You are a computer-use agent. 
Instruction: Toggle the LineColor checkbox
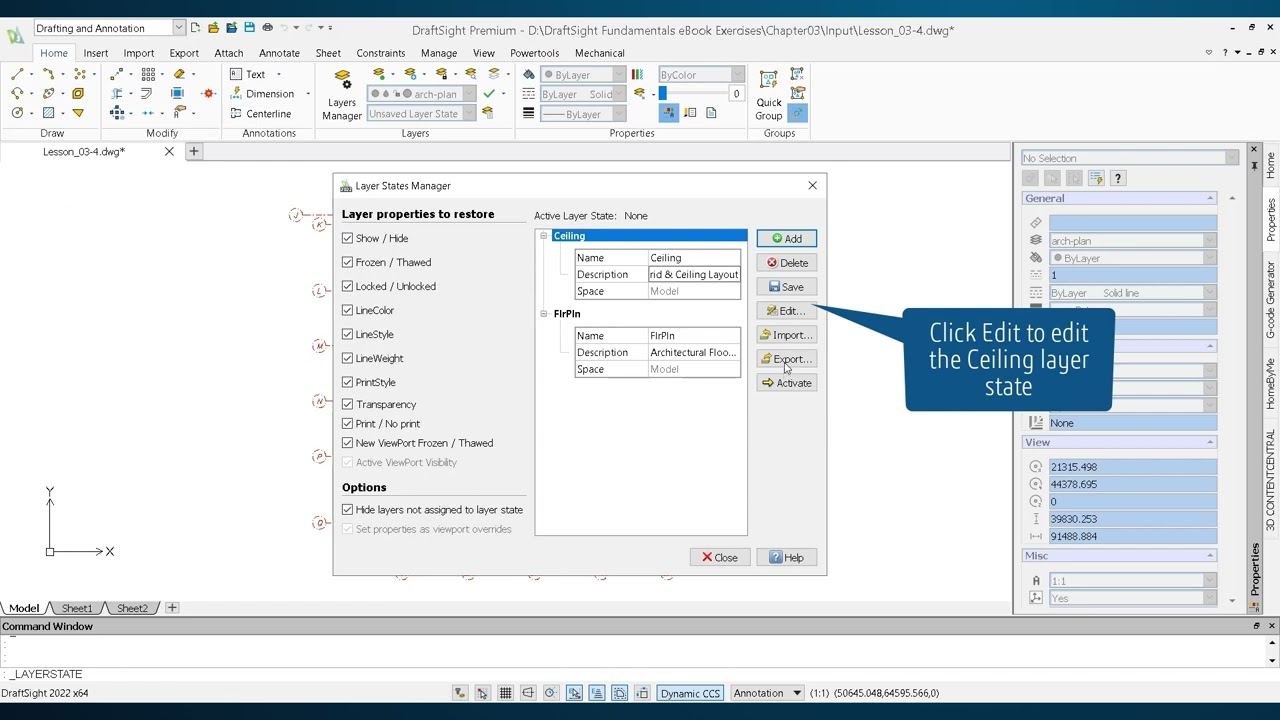[x=348, y=310]
